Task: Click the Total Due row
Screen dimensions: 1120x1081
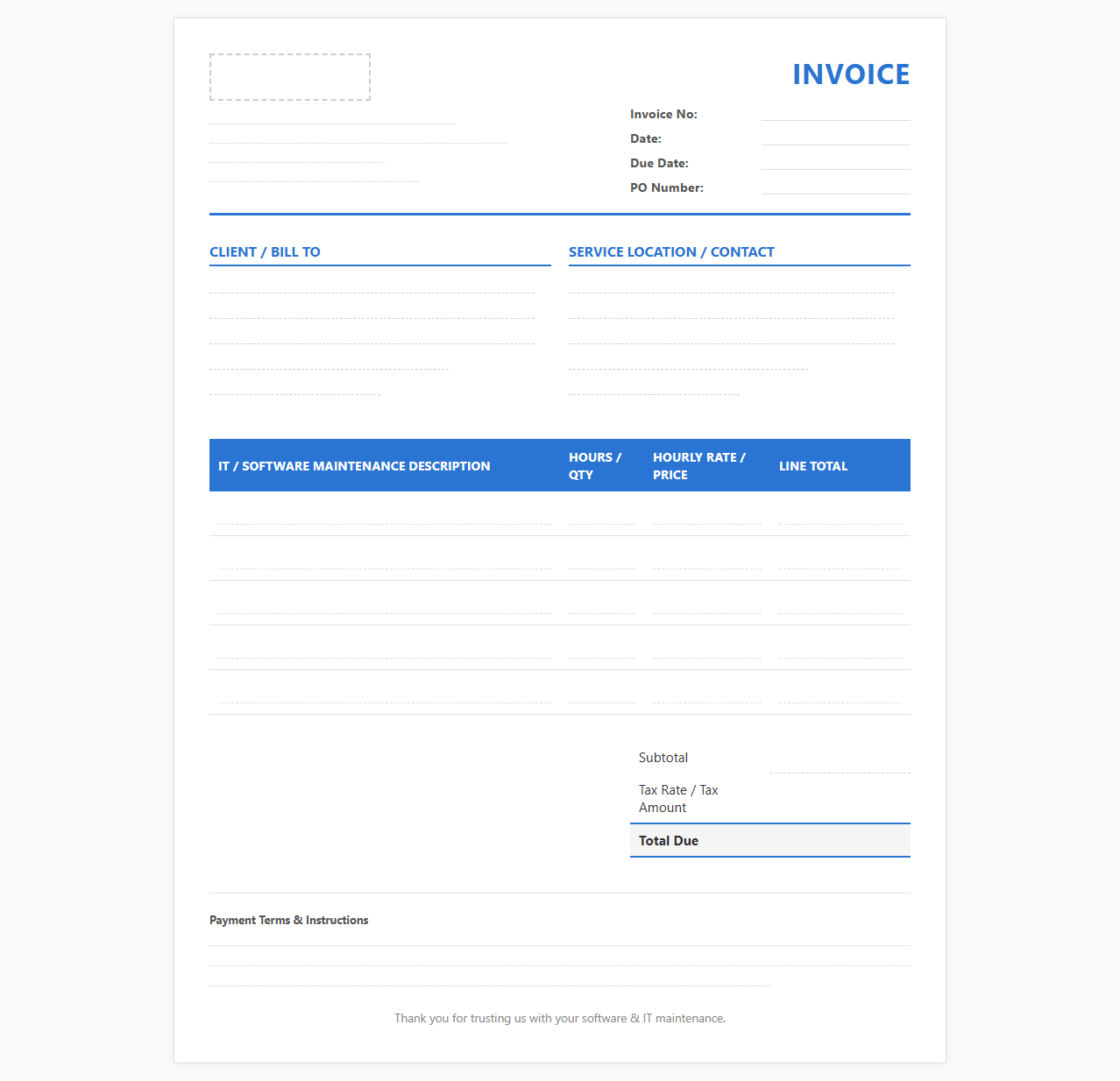Action: point(770,841)
